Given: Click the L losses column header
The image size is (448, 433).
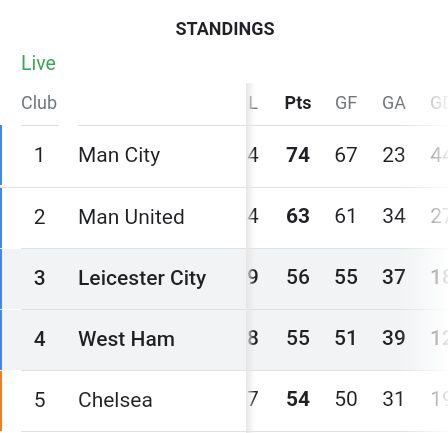Looking at the screenshot, I should (x=253, y=103).
